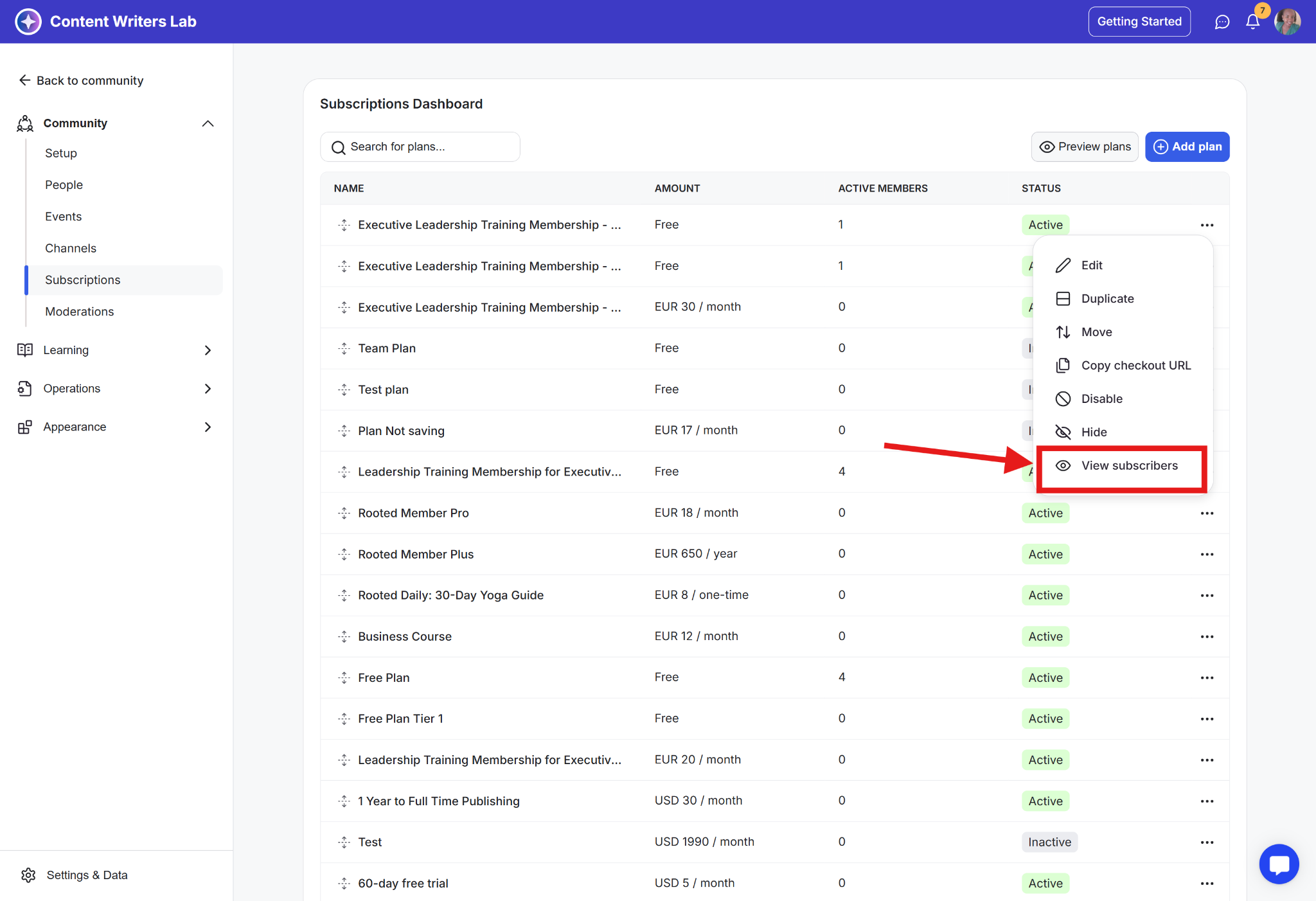
Task: Choose Disable in the plan menu
Action: pos(1101,398)
